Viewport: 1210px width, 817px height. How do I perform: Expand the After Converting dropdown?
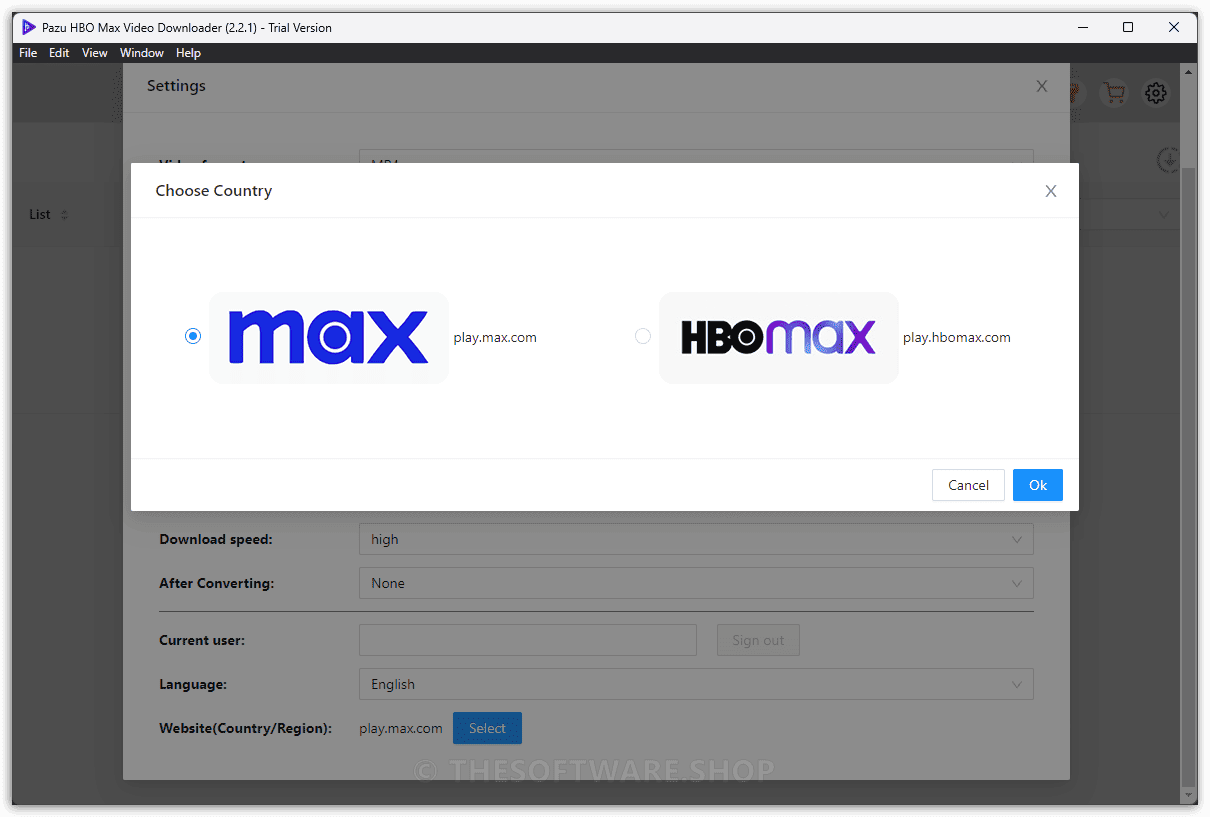696,583
